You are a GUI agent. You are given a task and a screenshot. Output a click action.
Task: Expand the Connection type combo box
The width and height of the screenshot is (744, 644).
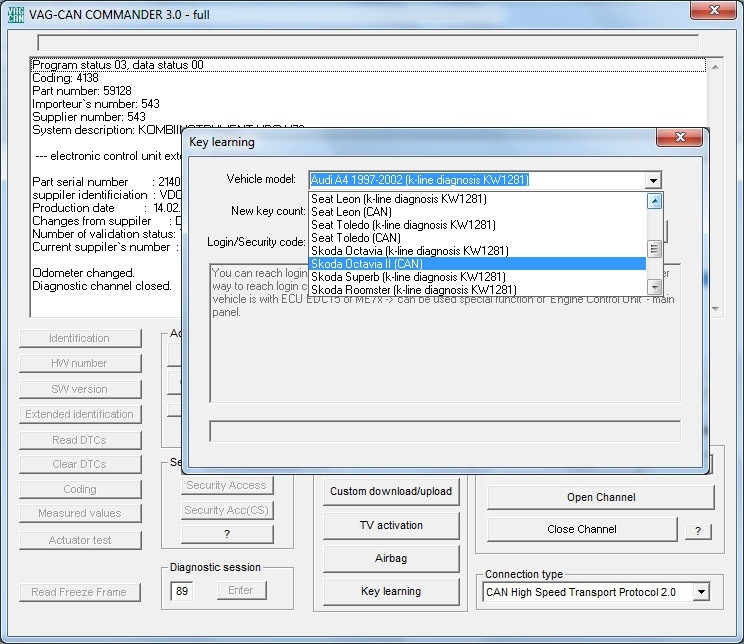tap(701, 592)
